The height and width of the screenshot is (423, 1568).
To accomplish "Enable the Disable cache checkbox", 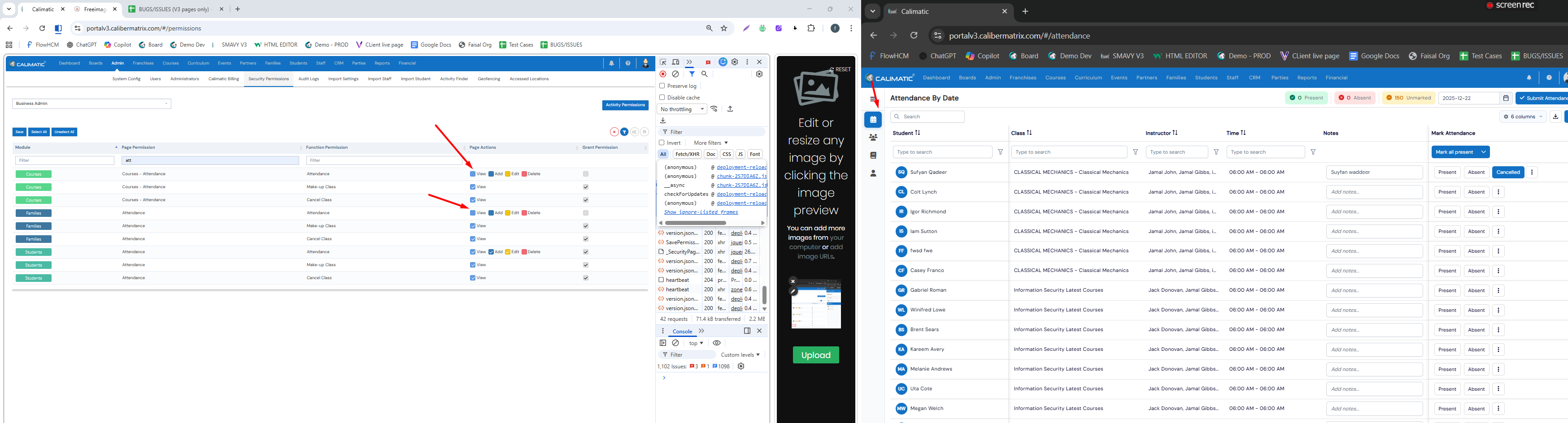I will click(x=662, y=97).
